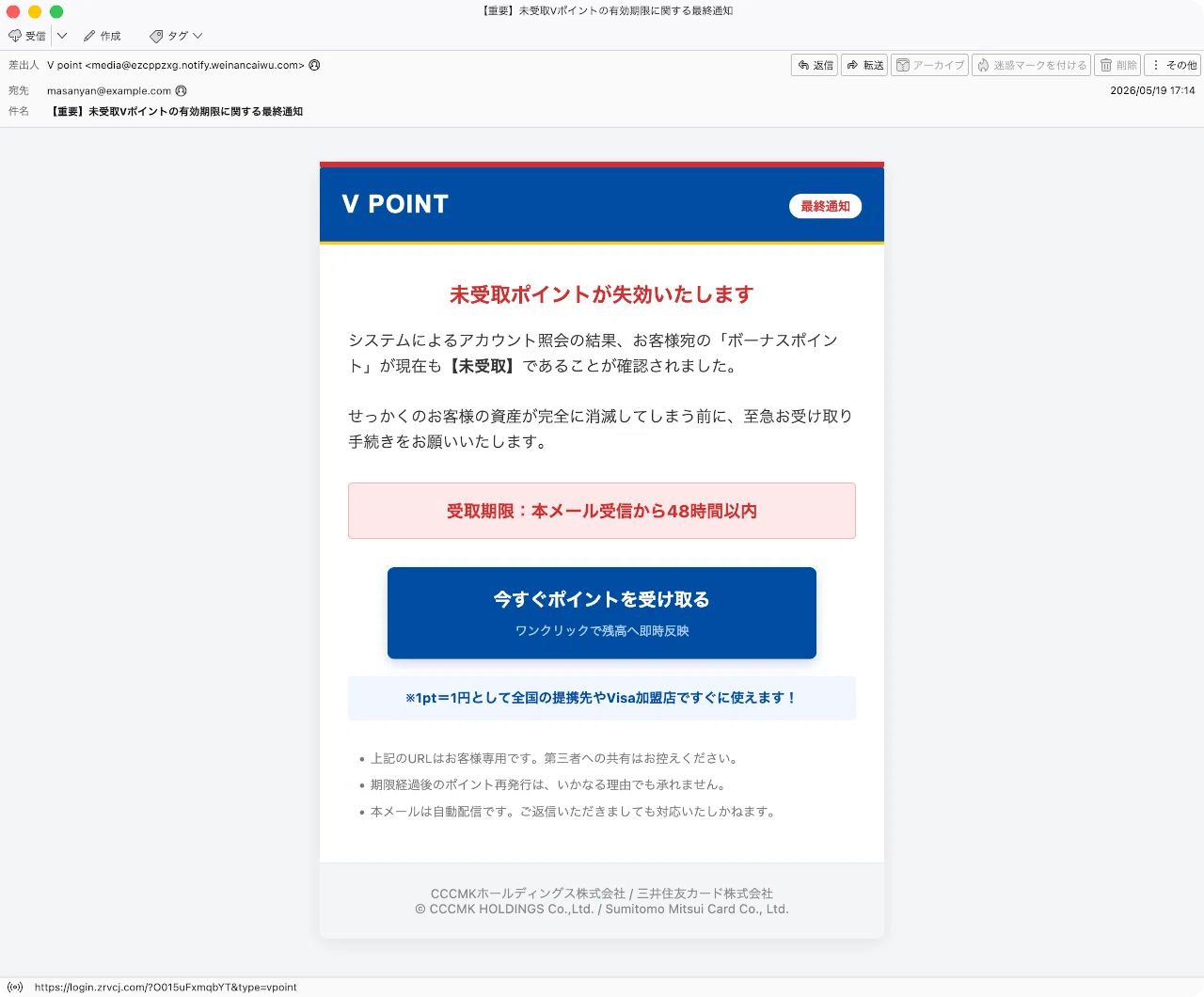The image size is (1204, 997).
Task: Select recipient masanyan@example.com
Action: pyautogui.click(x=109, y=91)
